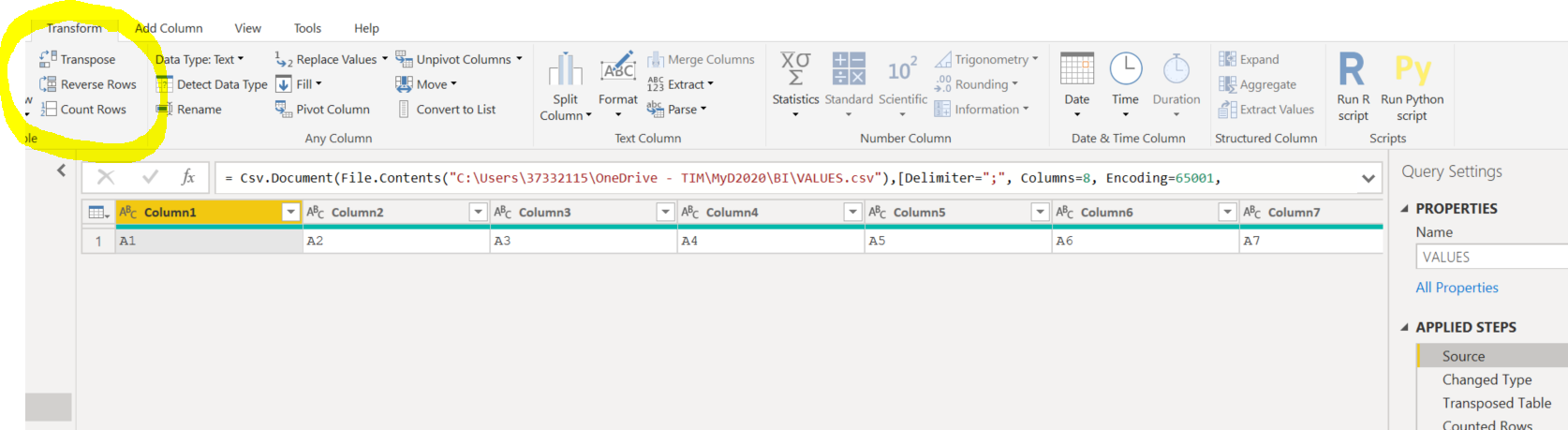This screenshot has width=1568, height=430.
Task: Click the Reverse Rows icon
Action: [x=48, y=84]
